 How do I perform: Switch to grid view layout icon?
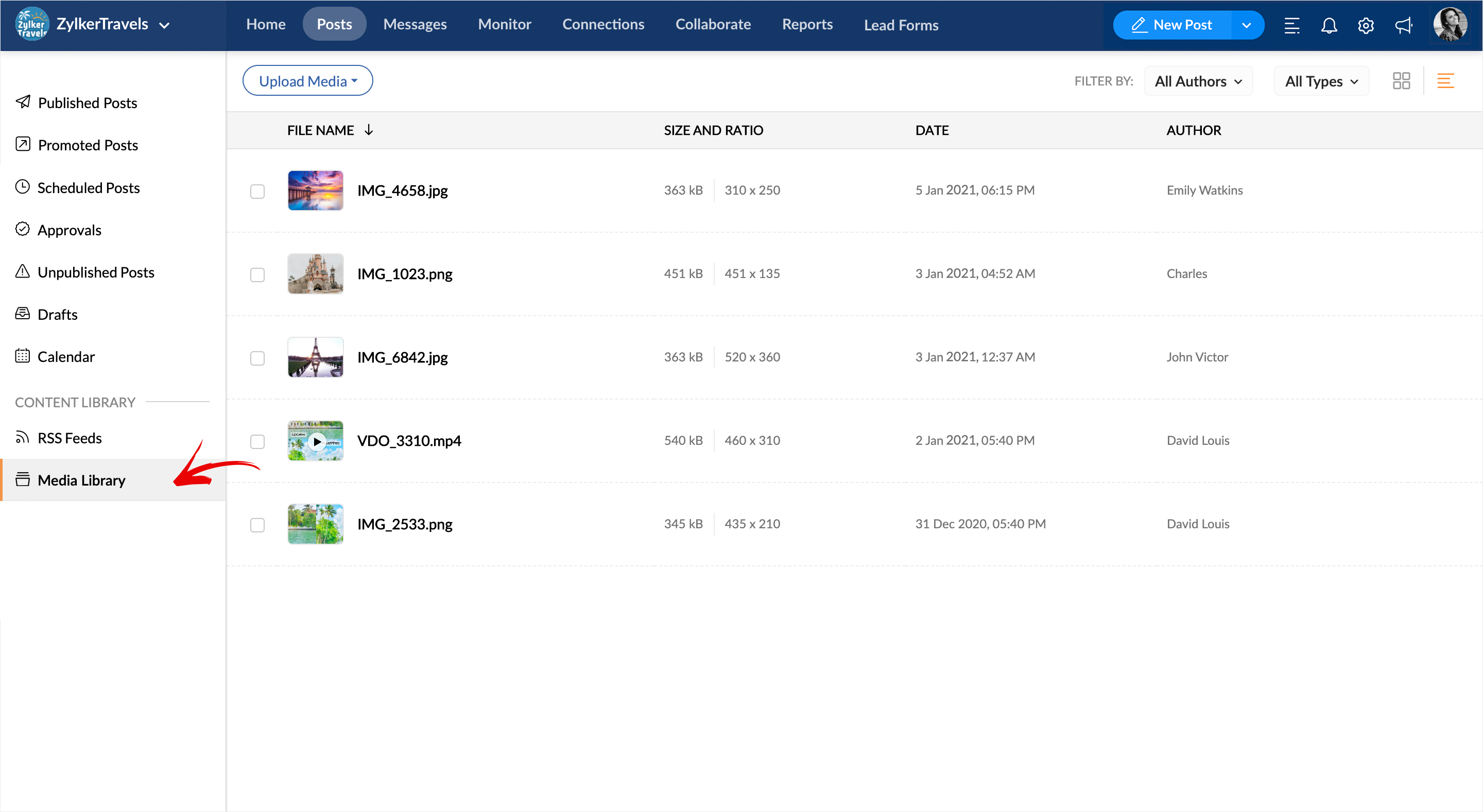[x=1401, y=81]
